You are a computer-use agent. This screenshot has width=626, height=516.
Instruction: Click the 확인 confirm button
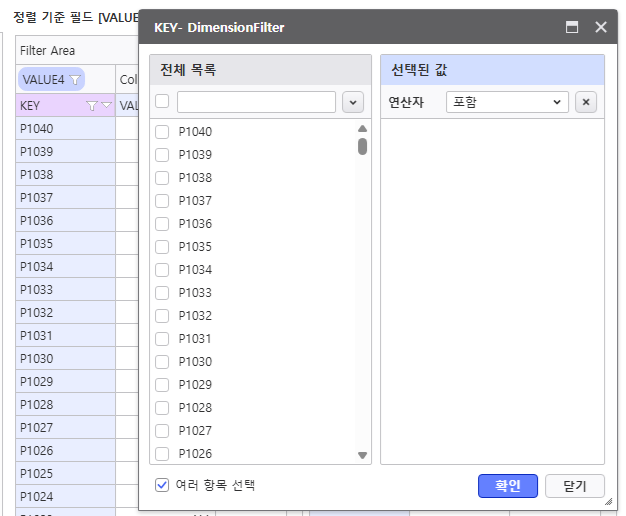pos(508,486)
